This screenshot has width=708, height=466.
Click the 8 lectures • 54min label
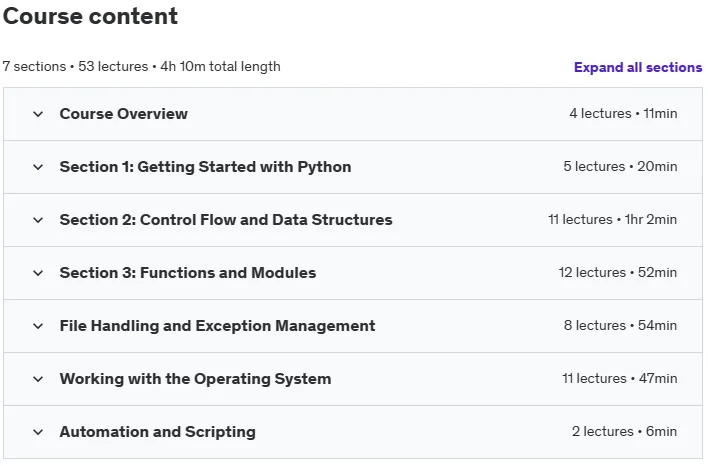pyautogui.click(x=620, y=325)
